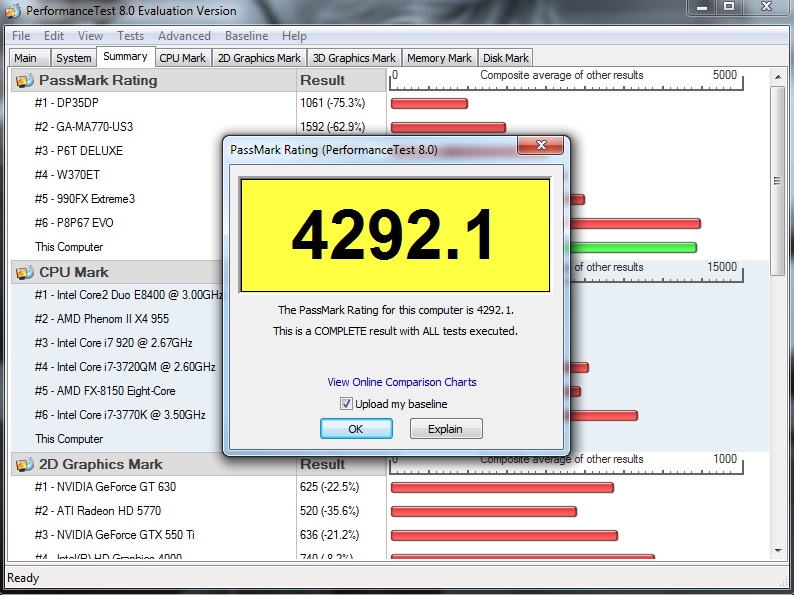Click the red NVIDIA GeForce GT 630 bar
This screenshot has width=794, height=595.
point(501,488)
